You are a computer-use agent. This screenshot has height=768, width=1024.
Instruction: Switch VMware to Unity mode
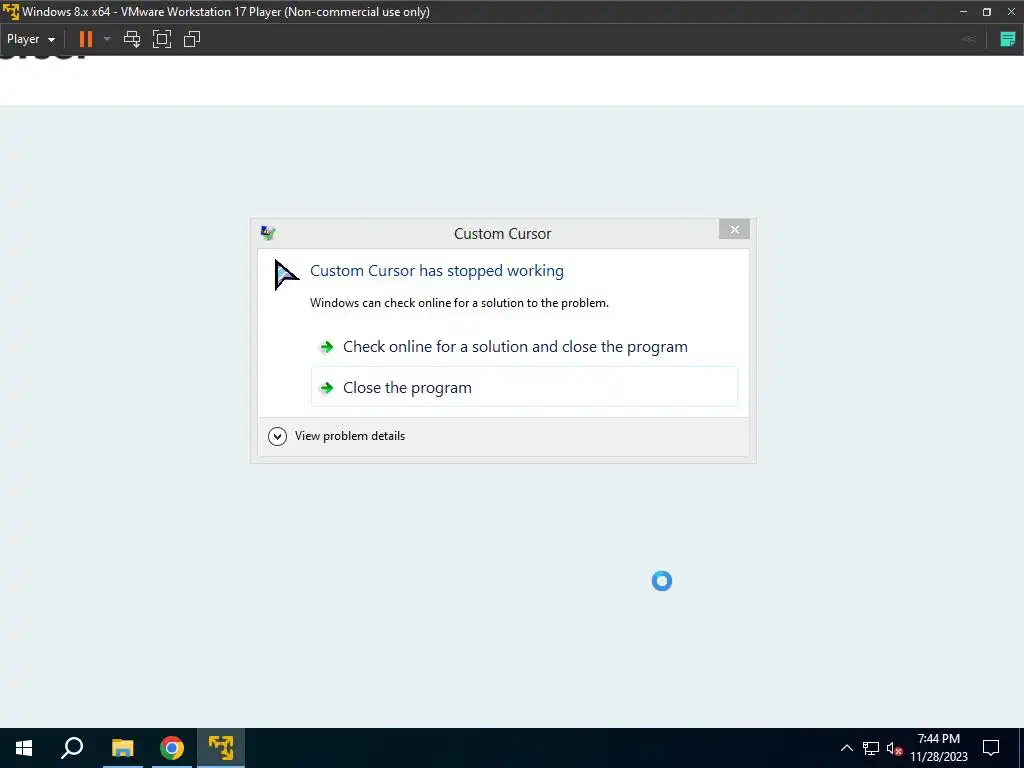pos(192,39)
